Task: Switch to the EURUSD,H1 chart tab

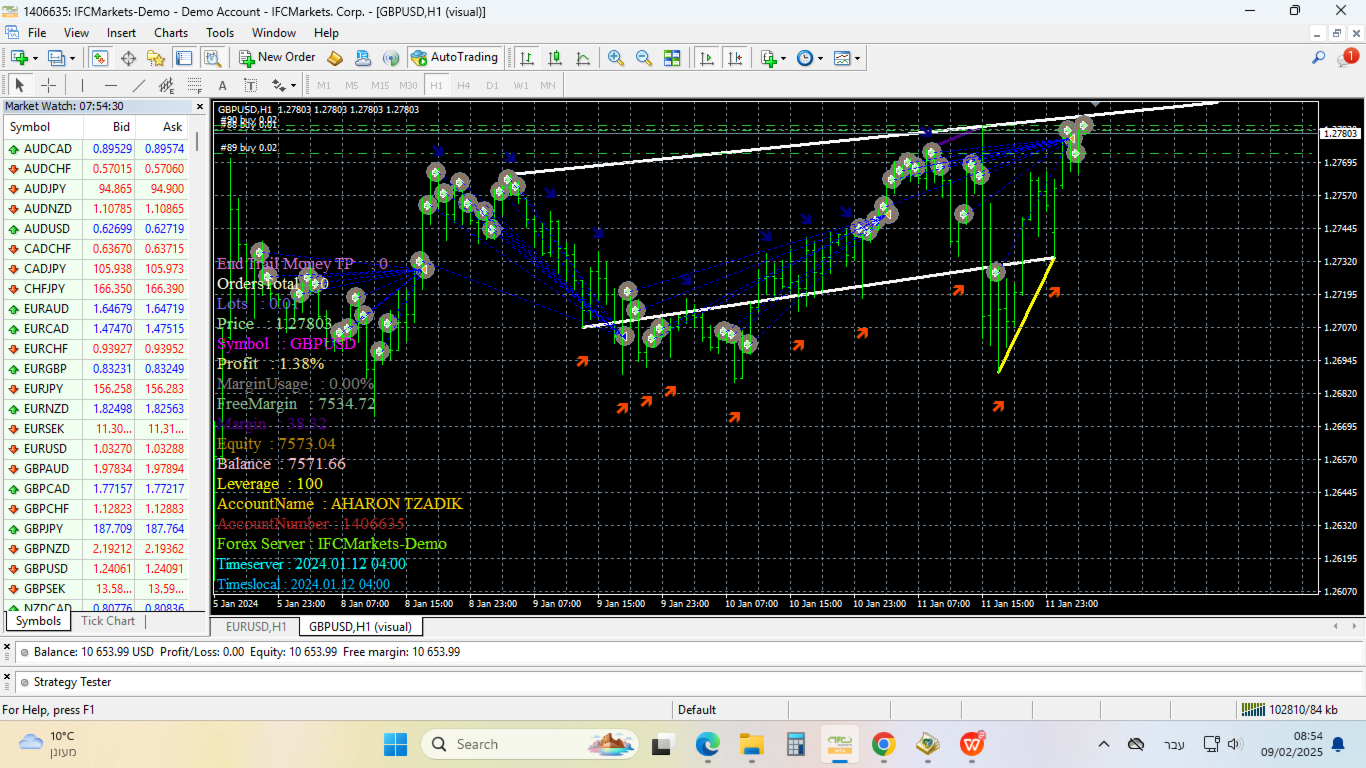Action: pyautogui.click(x=256, y=626)
